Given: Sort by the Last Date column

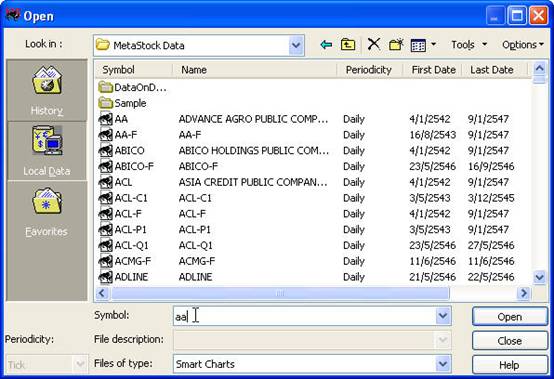Looking at the screenshot, I should click(494, 70).
